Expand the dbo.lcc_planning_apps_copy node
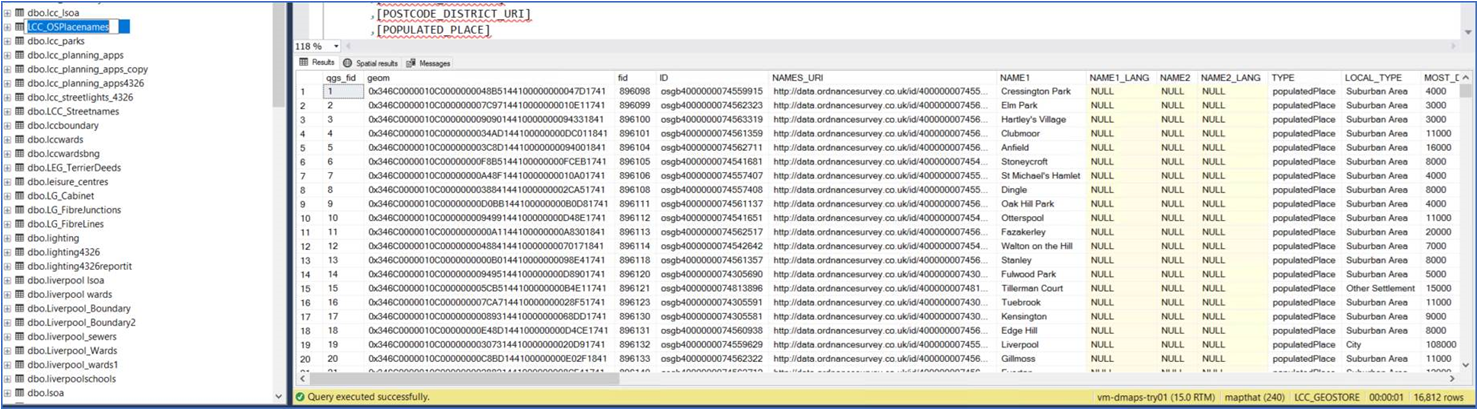1479x411 pixels. pyautogui.click(x=7, y=69)
